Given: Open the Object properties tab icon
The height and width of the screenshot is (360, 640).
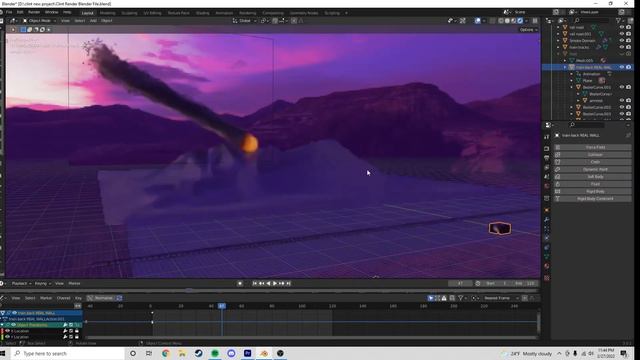Looking at the screenshot, I should 547,210.
